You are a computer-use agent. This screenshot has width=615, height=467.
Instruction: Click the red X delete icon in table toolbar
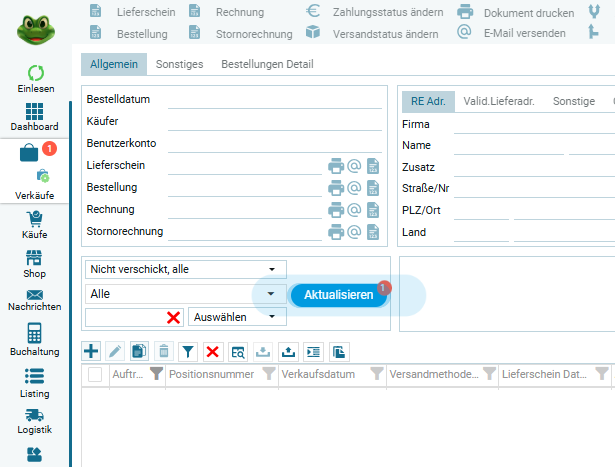[x=212, y=351]
